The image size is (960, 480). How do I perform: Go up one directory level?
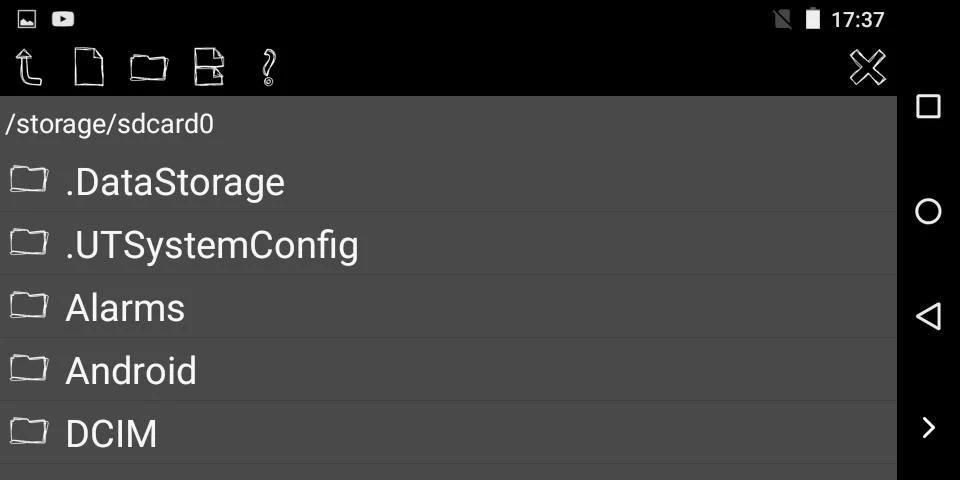pos(29,67)
